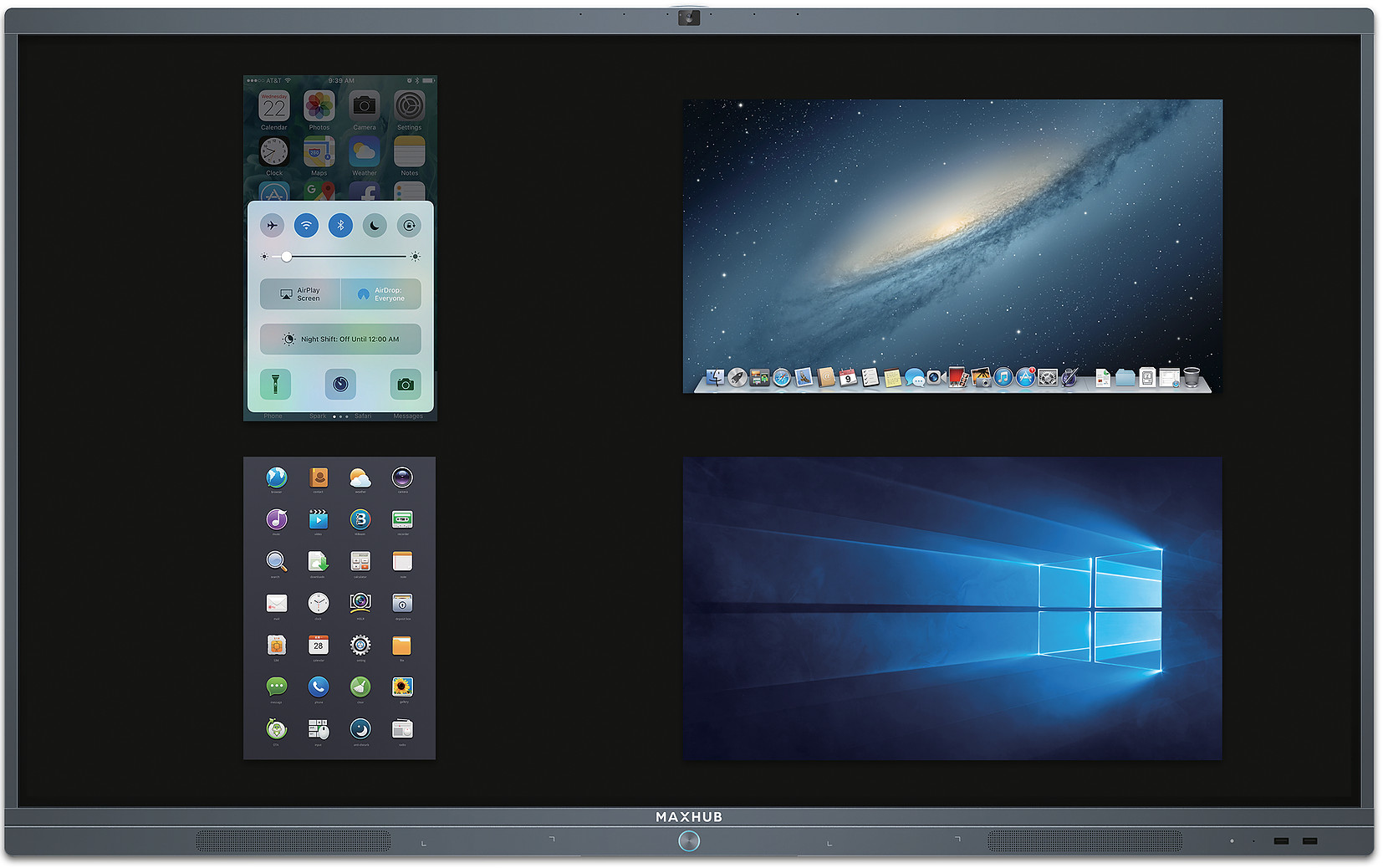Open the Android calendar app showing 28

(319, 645)
